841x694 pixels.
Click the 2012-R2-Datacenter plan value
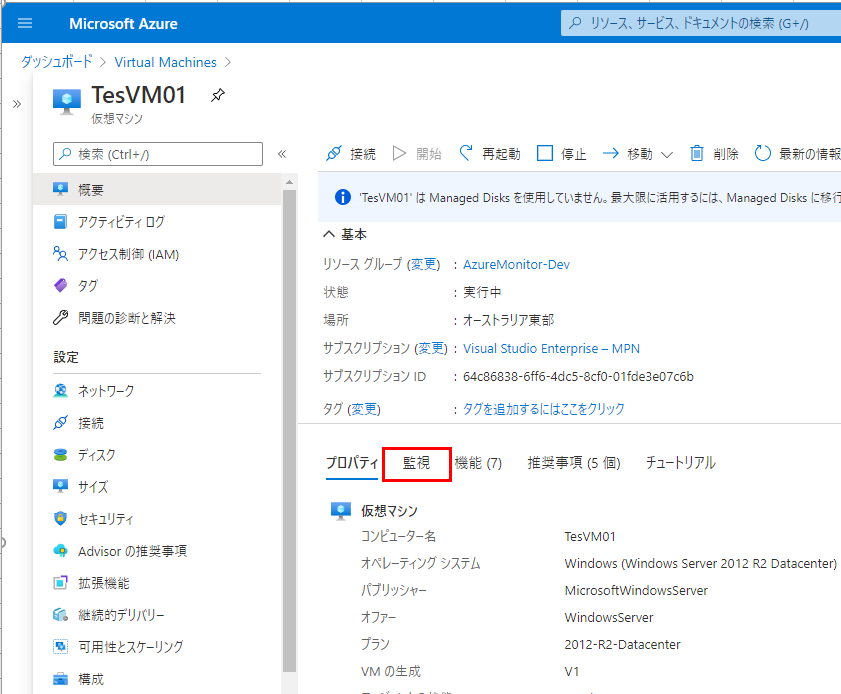pyautogui.click(x=622, y=645)
